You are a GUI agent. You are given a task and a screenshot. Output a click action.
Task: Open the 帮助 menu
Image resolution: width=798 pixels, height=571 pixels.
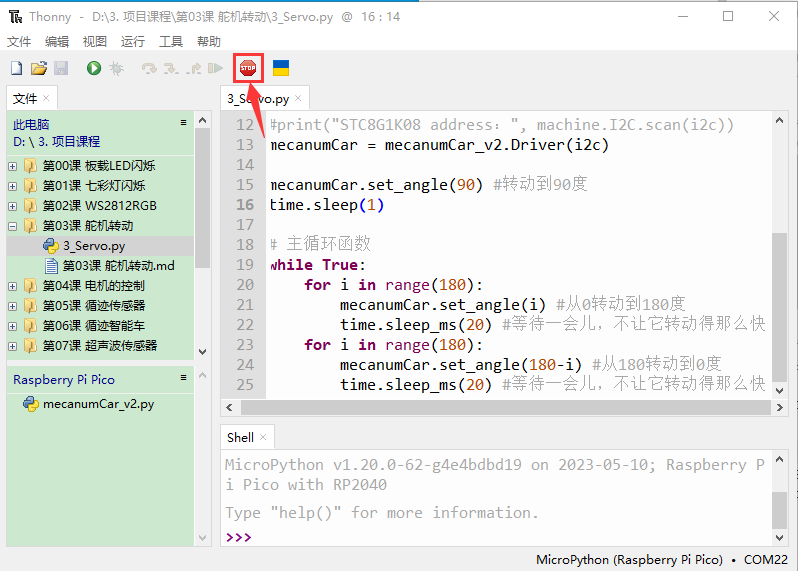click(x=209, y=41)
